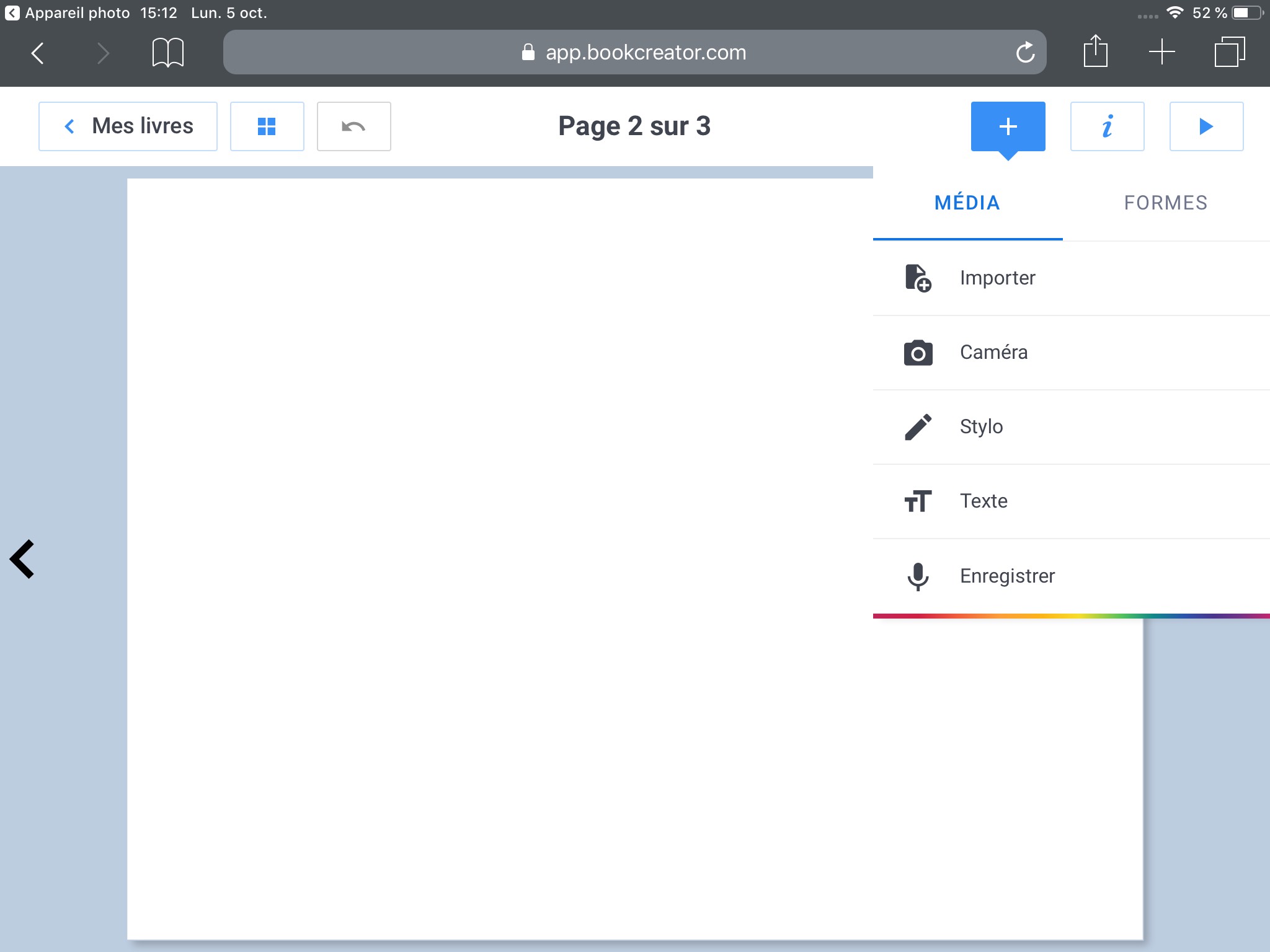
Task: Play the book in read mode
Action: (x=1206, y=126)
